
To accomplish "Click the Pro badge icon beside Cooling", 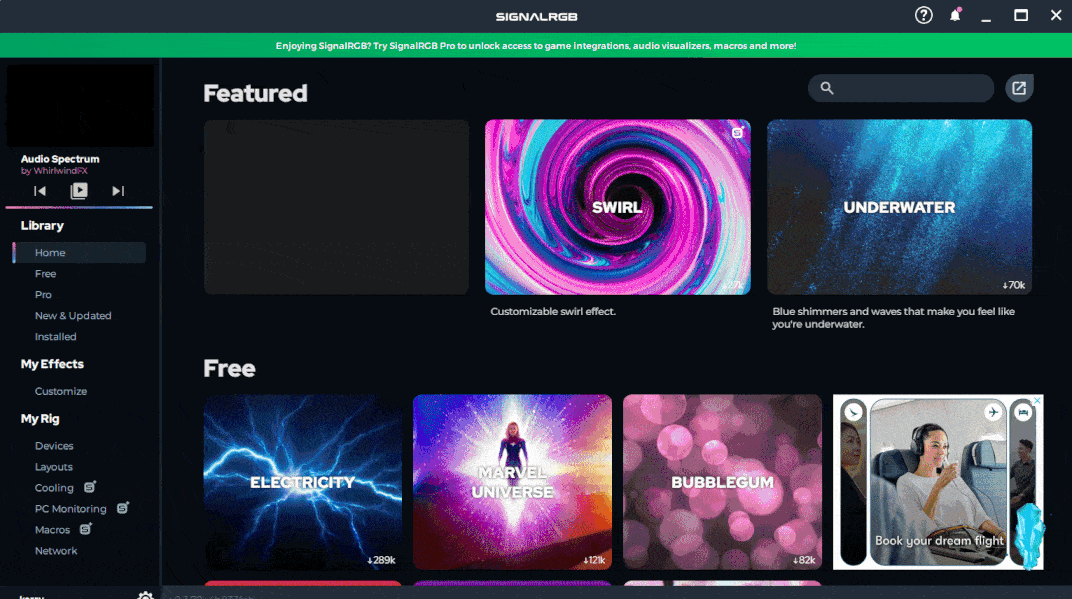I will (90, 487).
